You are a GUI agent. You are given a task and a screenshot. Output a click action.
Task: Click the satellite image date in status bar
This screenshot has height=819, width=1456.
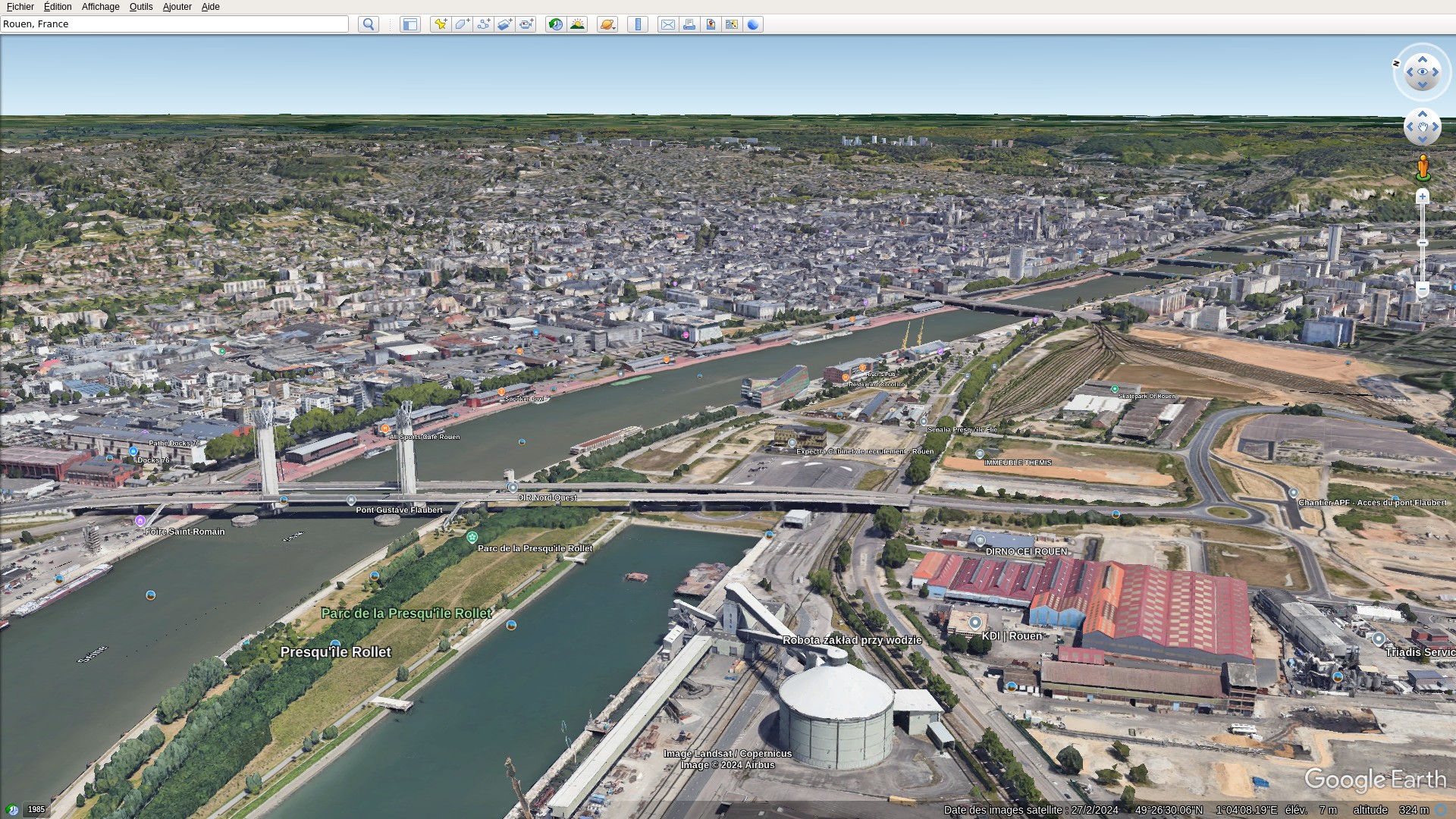1031,810
